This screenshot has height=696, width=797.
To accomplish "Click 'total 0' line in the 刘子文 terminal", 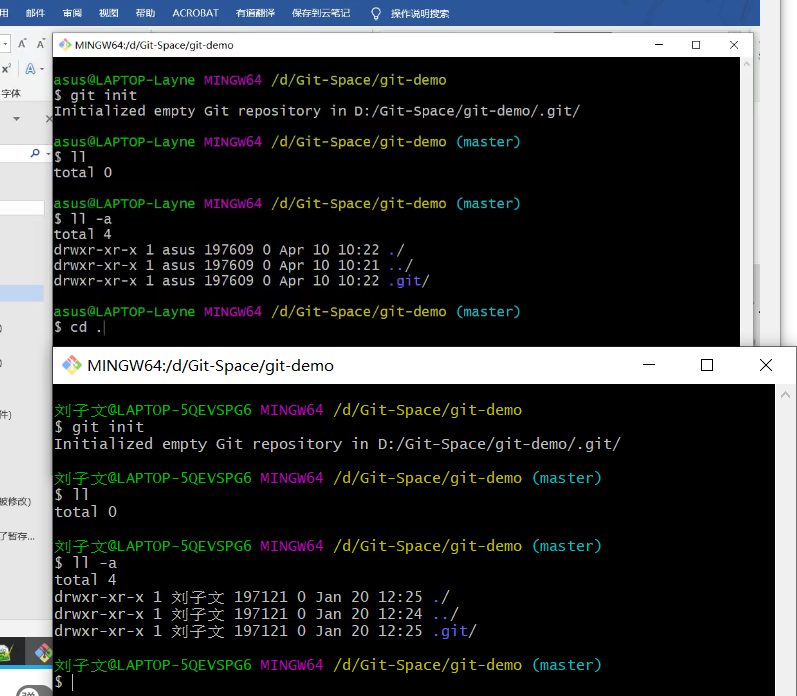I will click(x=86, y=511).
